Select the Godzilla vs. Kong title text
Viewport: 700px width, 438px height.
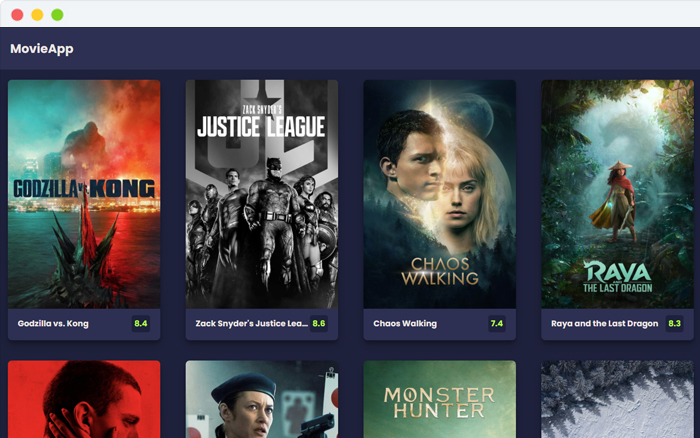pyautogui.click(x=53, y=324)
